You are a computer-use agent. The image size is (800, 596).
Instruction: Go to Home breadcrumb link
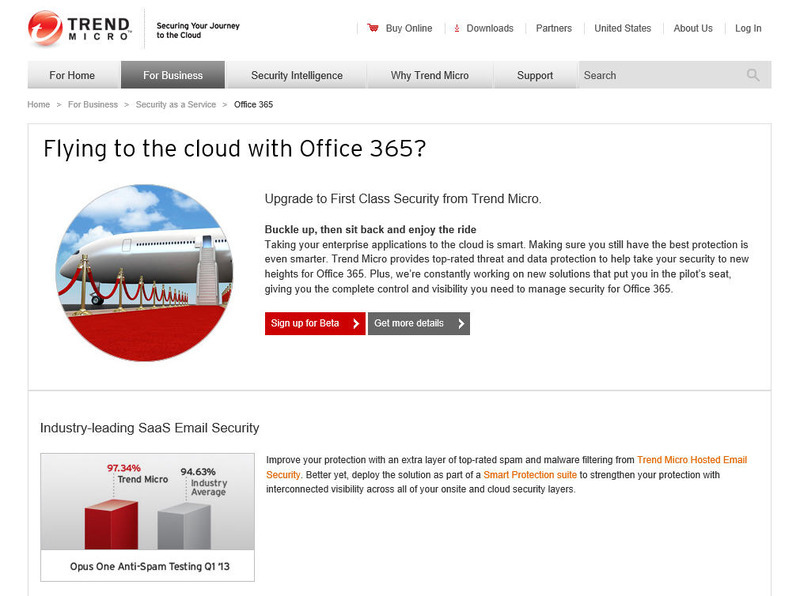[39, 104]
